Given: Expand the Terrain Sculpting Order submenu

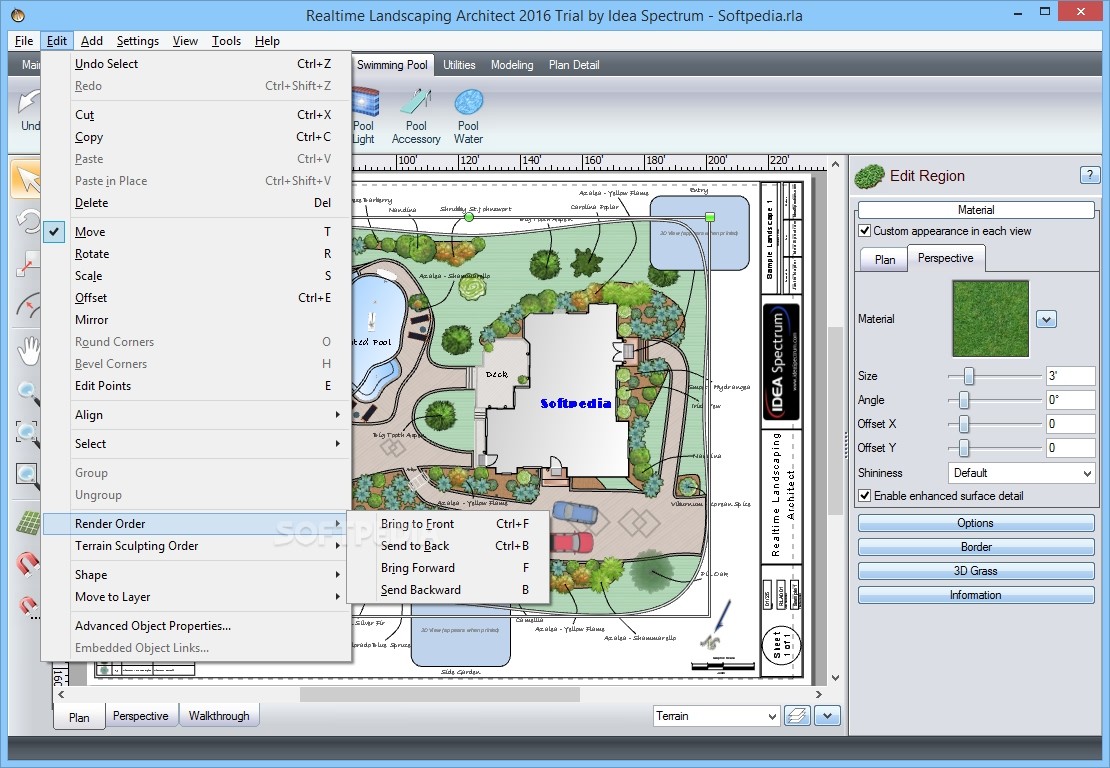Looking at the screenshot, I should pos(197,546).
